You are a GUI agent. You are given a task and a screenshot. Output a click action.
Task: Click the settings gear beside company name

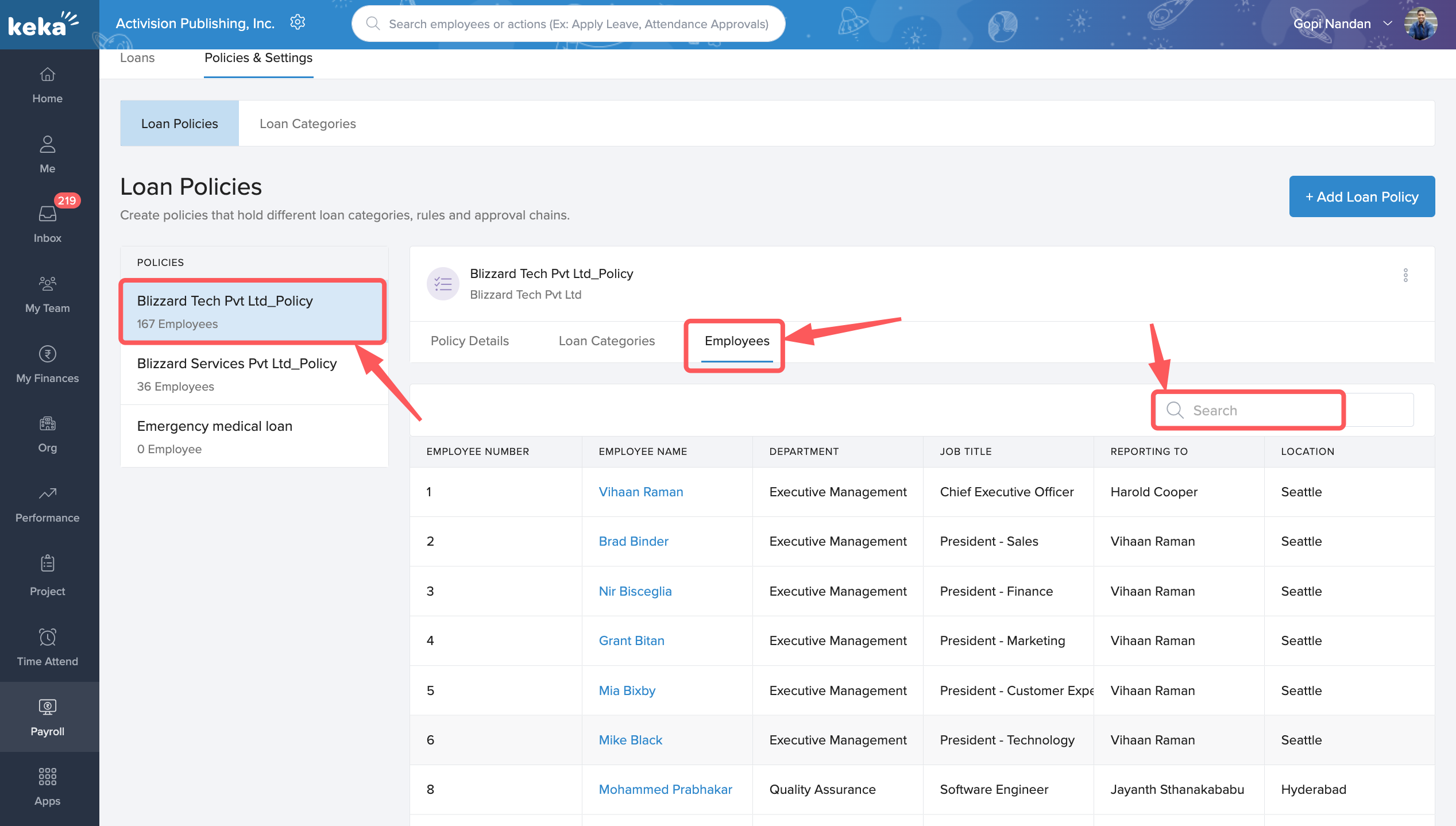(x=298, y=23)
